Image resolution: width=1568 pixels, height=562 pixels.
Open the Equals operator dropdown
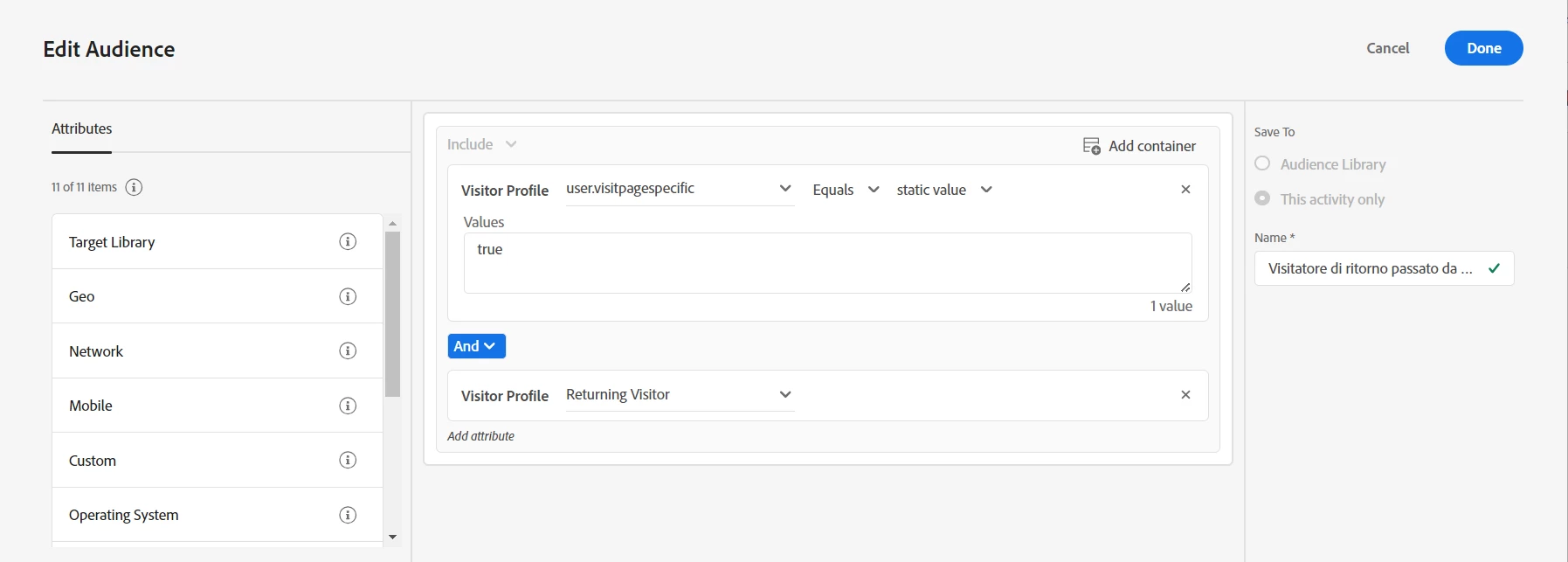(846, 190)
